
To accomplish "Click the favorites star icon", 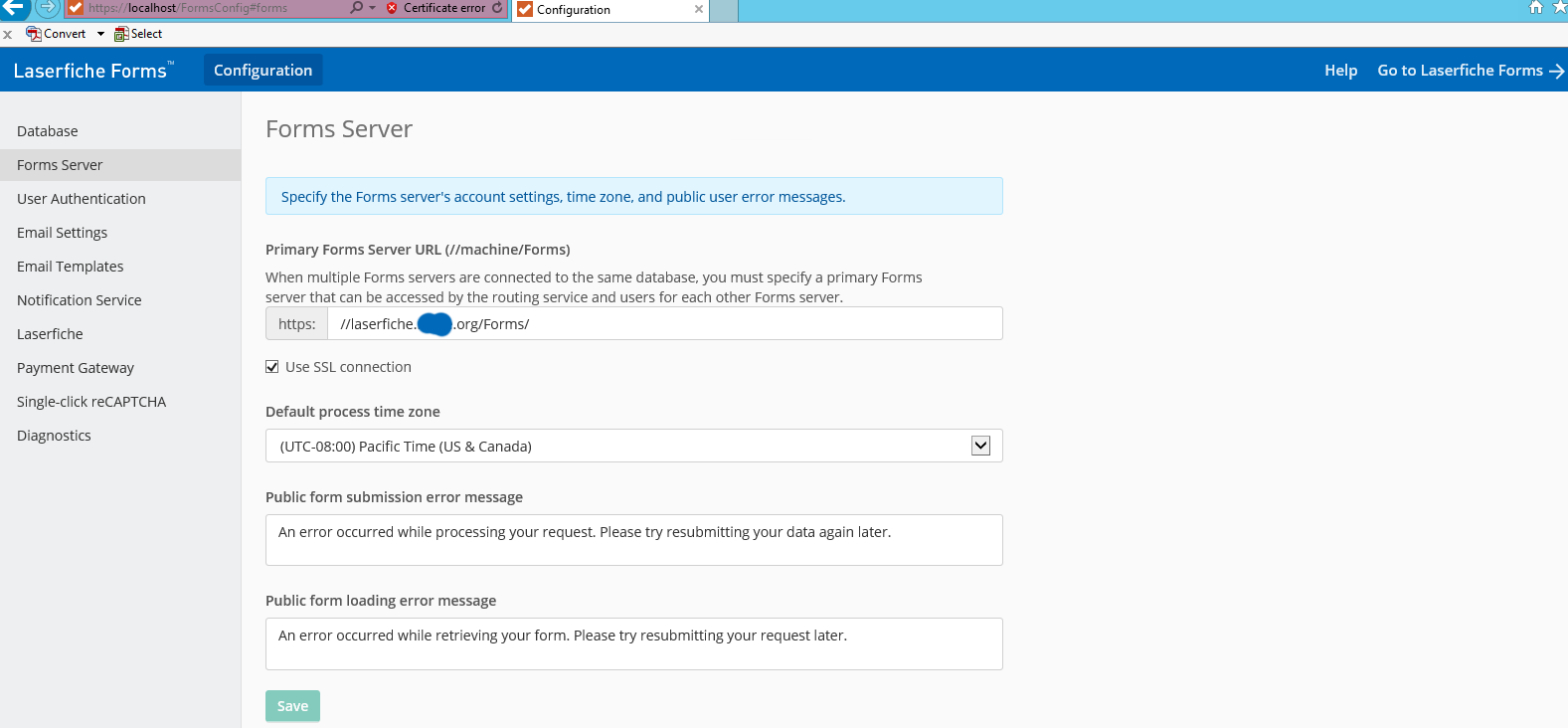I will (x=1559, y=7).
